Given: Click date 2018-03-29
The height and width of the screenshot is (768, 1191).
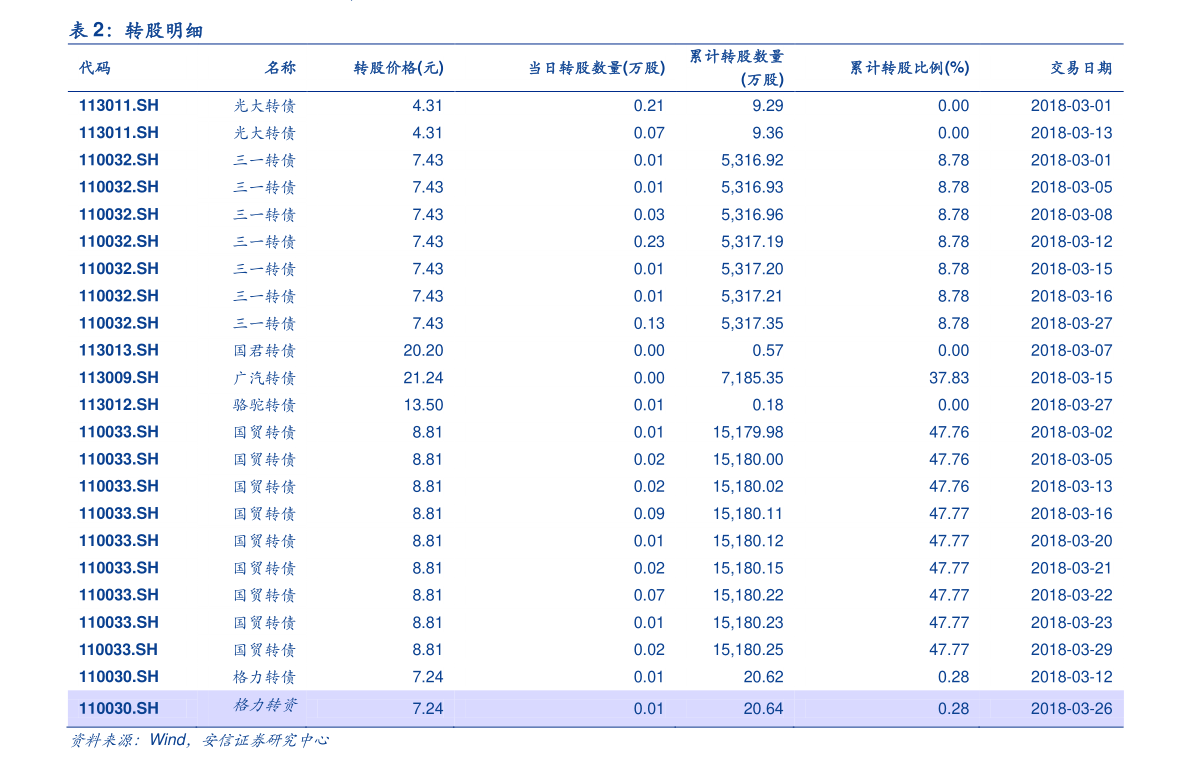Looking at the screenshot, I should point(1071,650).
